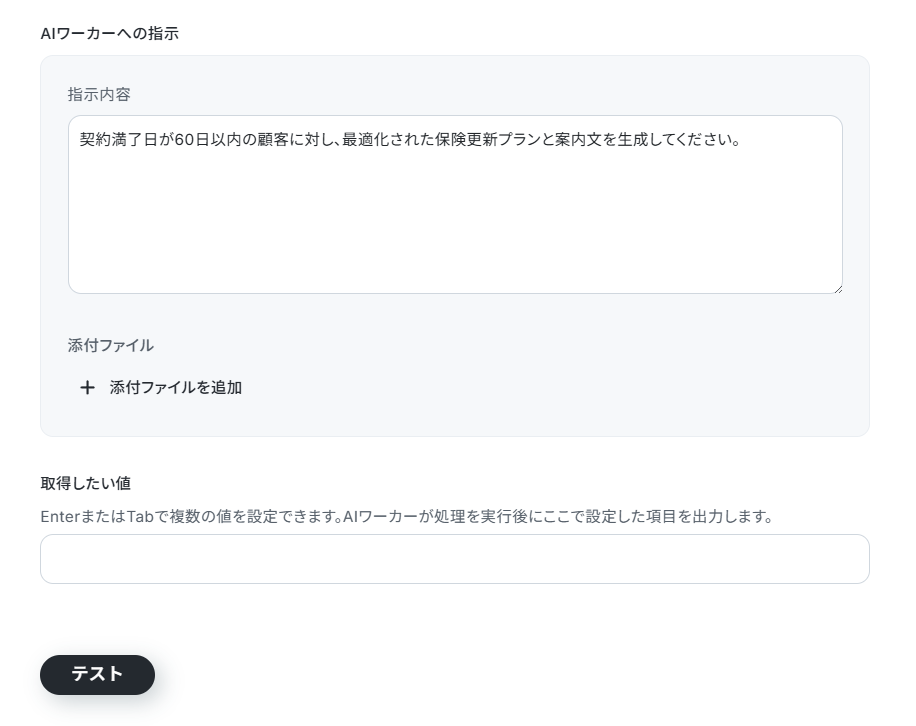Image resolution: width=916 pixels, height=726 pixels.
Task: Click the 添付ファイル section label
Action: tap(111, 346)
